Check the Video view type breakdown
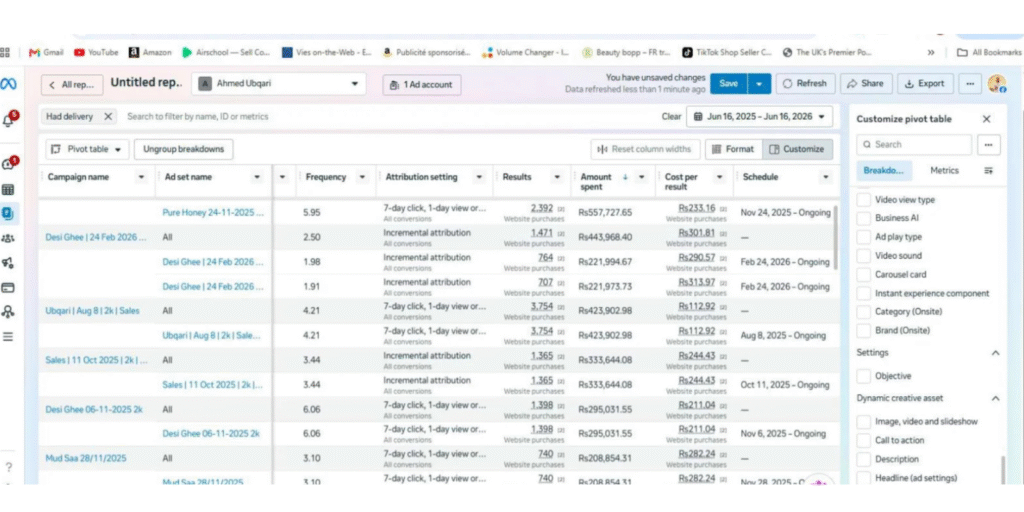This screenshot has width=1024, height=512. pyautogui.click(x=863, y=199)
